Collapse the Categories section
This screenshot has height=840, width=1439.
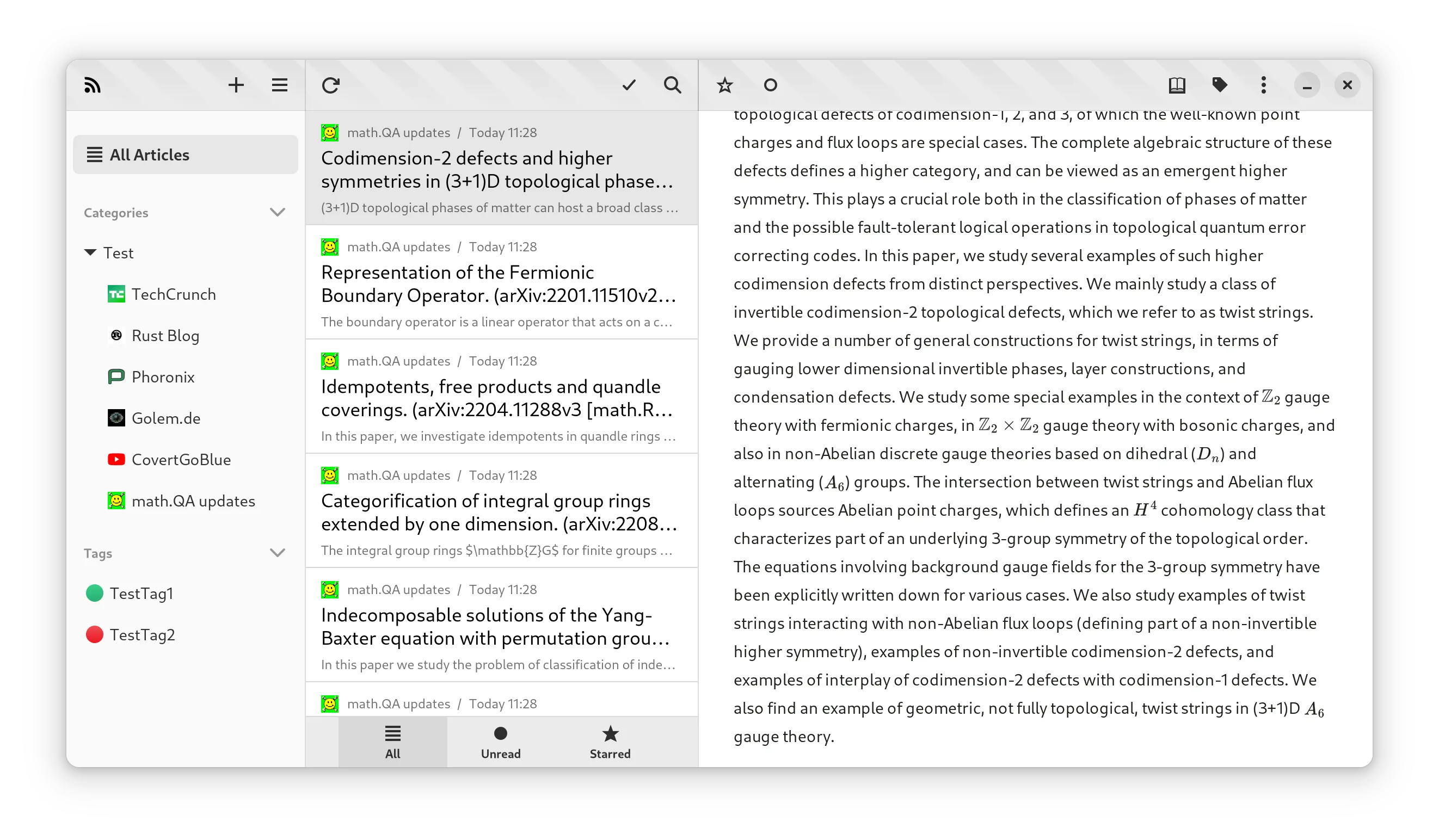point(278,212)
